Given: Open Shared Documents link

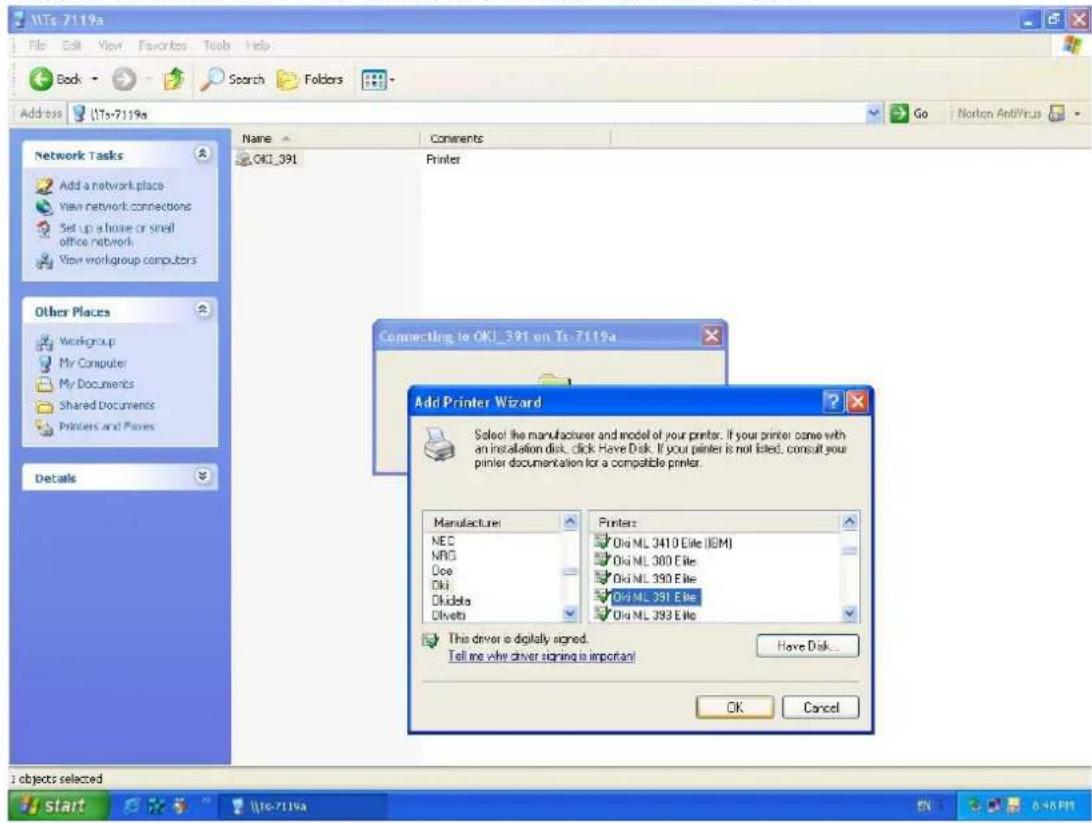Looking at the screenshot, I should 107,405.
